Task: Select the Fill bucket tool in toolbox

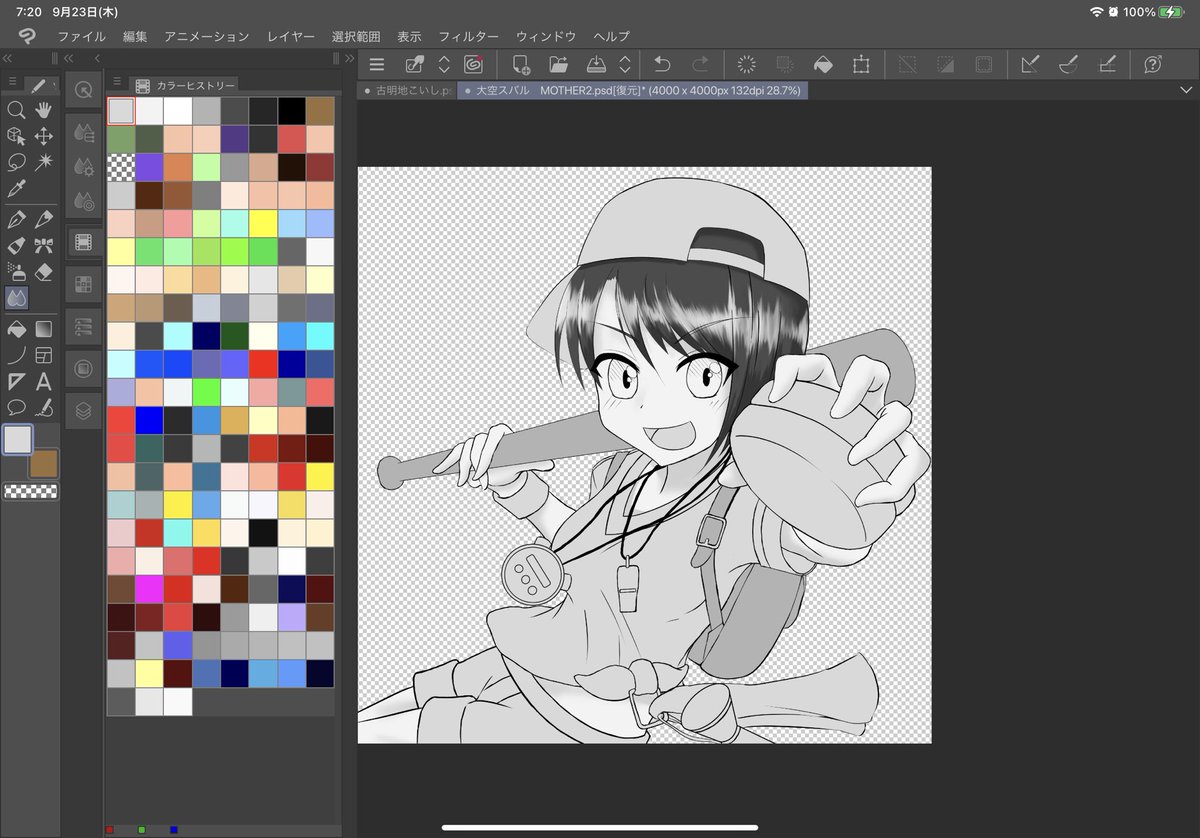Action: (x=16, y=328)
